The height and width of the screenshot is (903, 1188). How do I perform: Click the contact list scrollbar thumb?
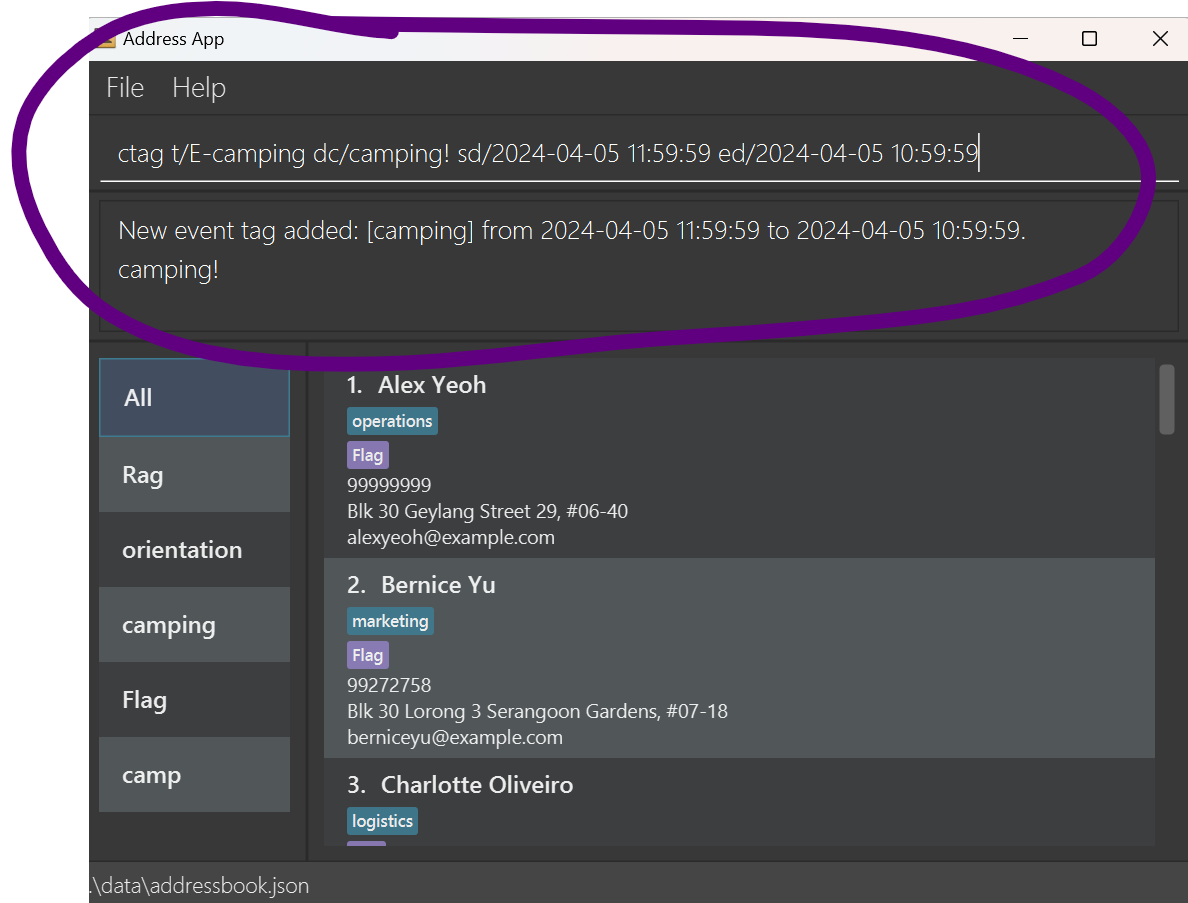pyautogui.click(x=1167, y=399)
